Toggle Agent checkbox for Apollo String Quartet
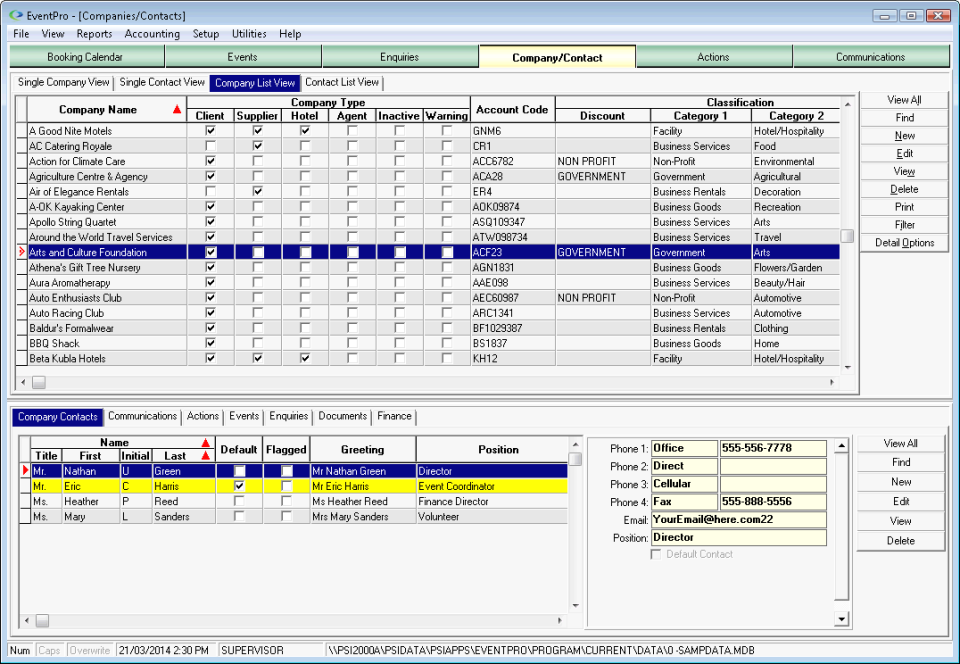960x664 pixels. tap(352, 222)
